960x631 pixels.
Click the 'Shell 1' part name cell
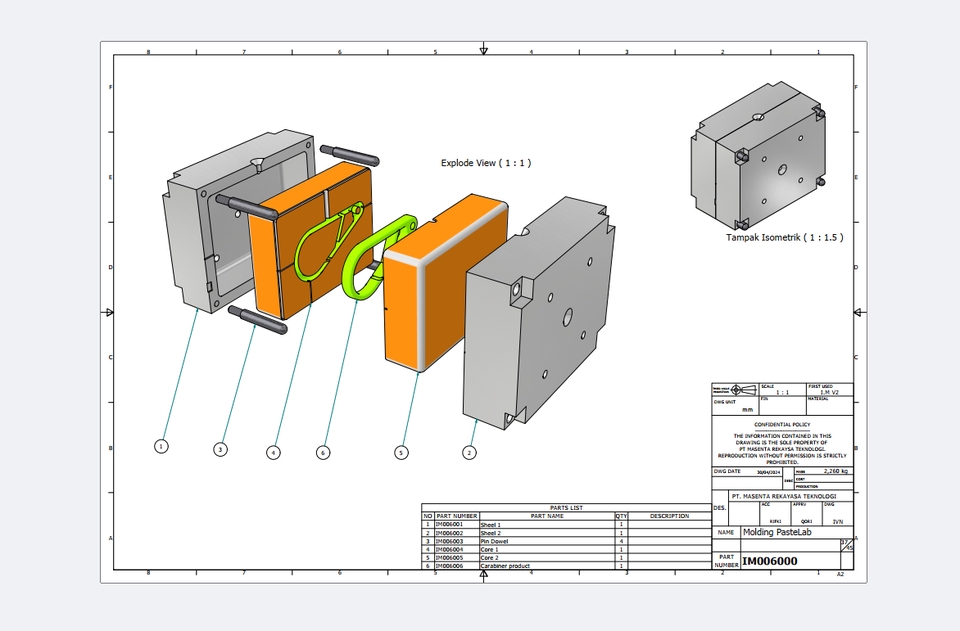(x=547, y=525)
